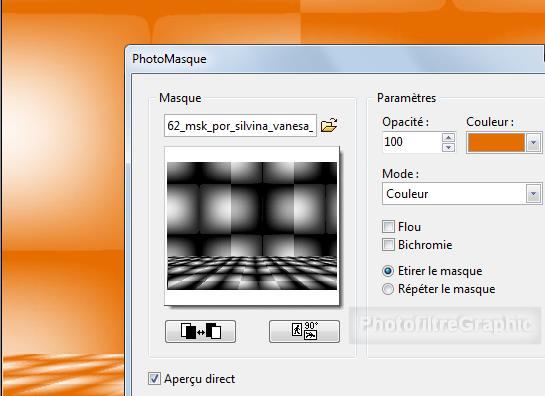545x396 pixels.
Task: Enable the Bichromie checkbox
Action: coord(388,245)
